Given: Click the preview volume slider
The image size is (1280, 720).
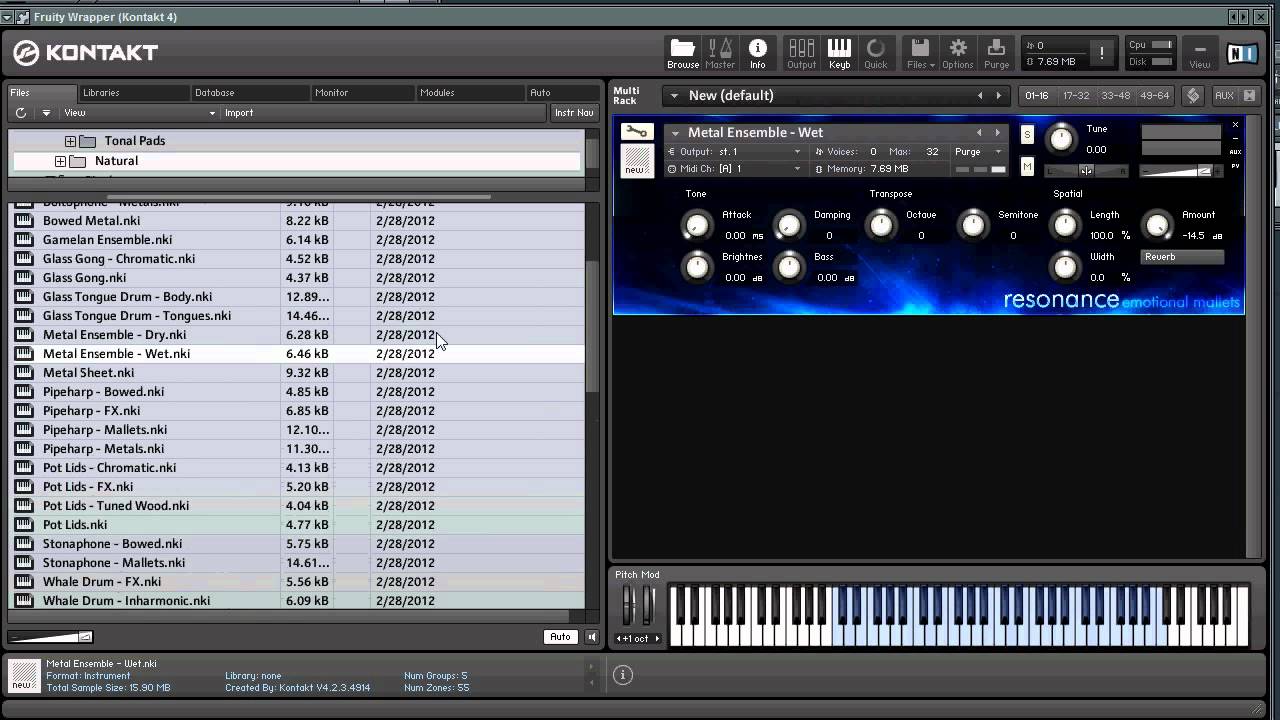Looking at the screenshot, I should tap(50, 637).
